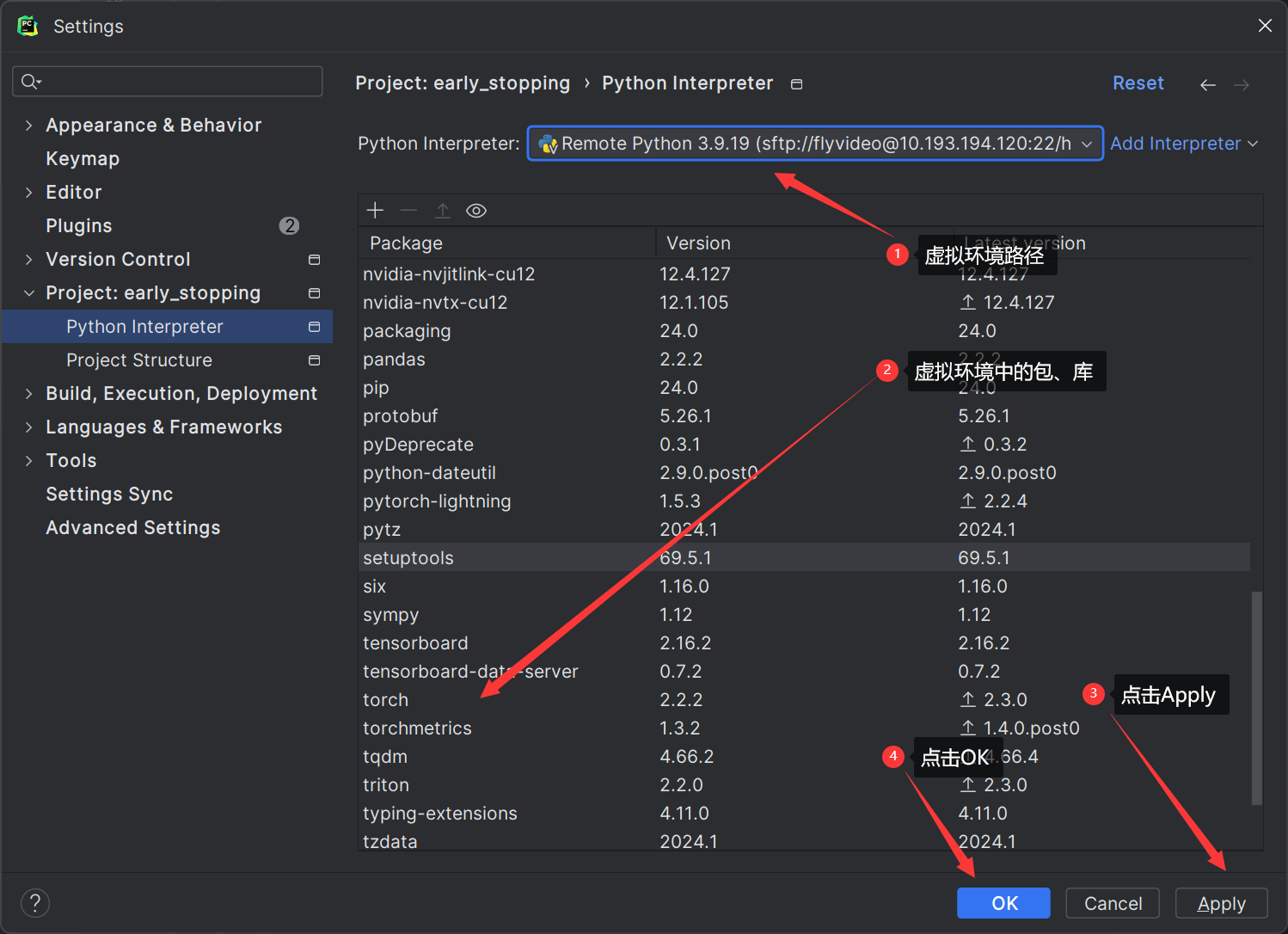Click the search icon in settings search

click(31, 82)
